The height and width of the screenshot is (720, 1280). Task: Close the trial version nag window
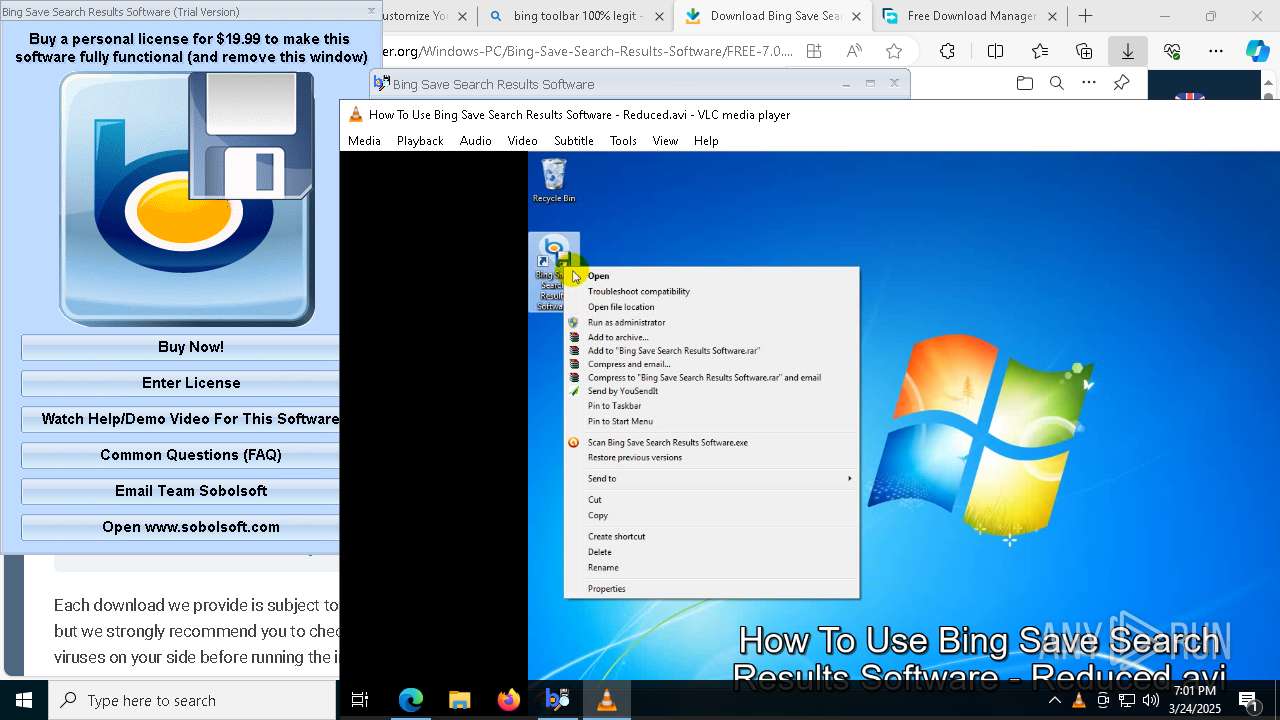coord(371,11)
